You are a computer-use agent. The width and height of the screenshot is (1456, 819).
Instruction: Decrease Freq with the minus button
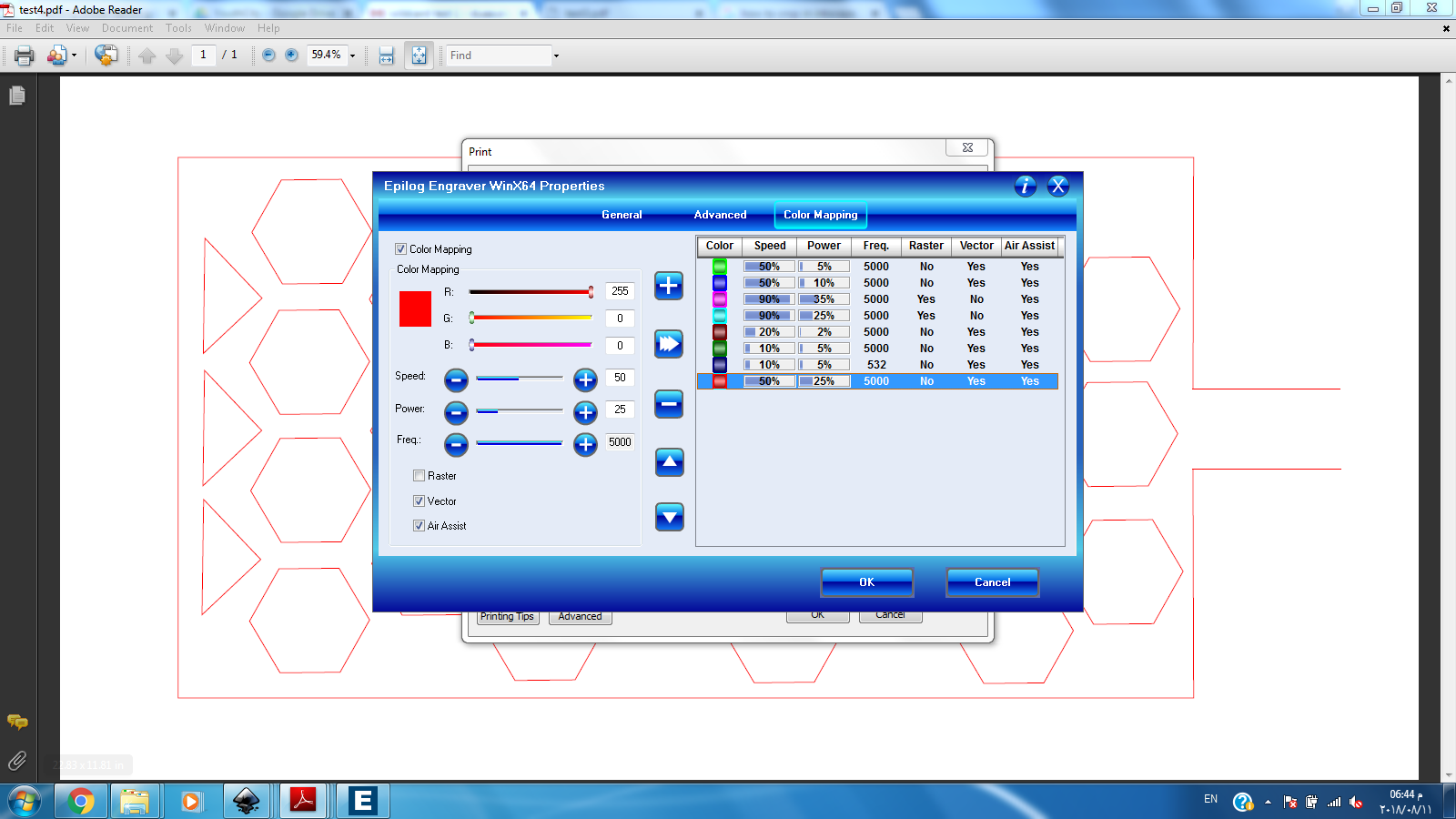click(456, 444)
